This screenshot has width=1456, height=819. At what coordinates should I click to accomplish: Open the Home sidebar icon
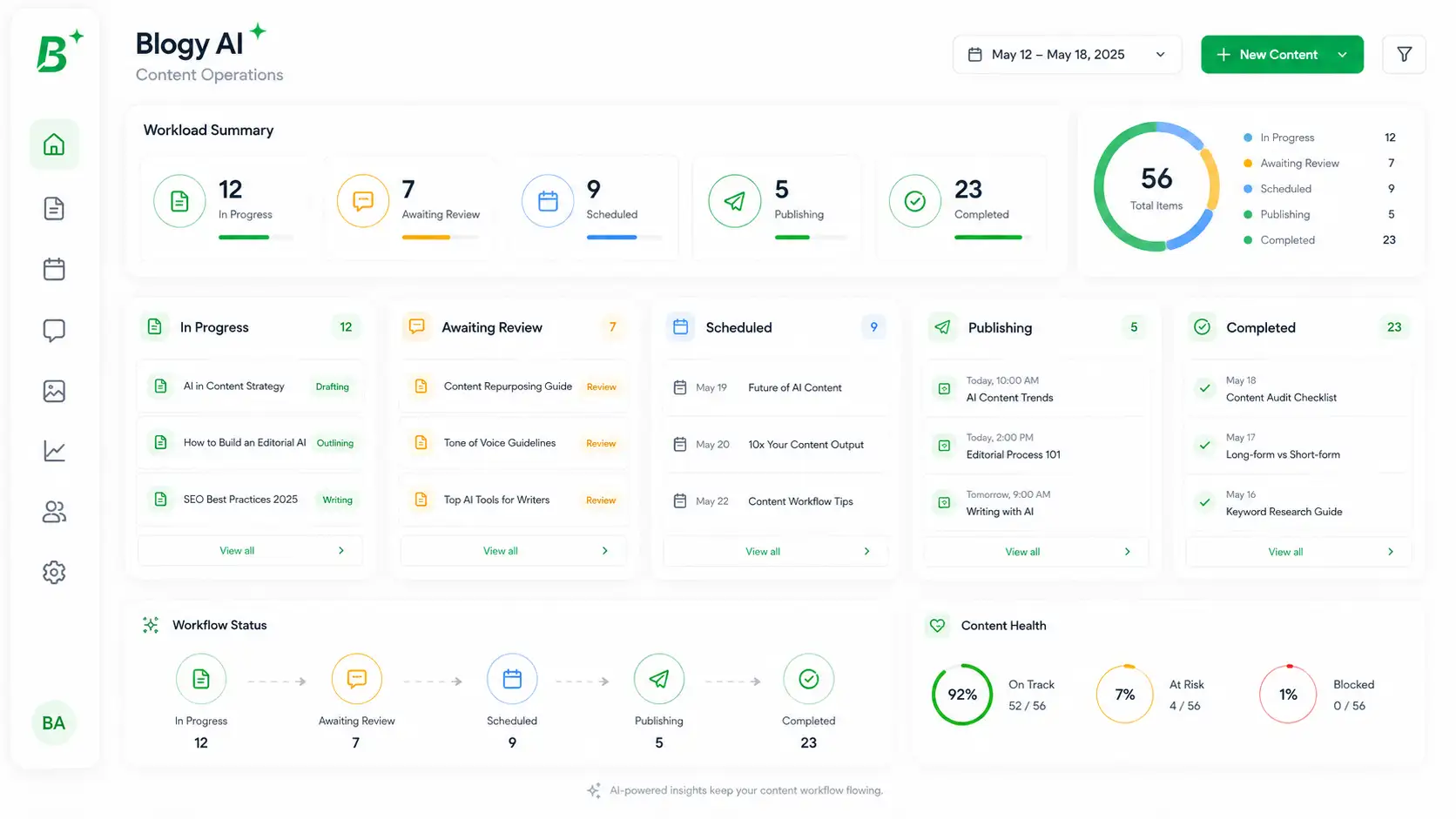click(54, 144)
